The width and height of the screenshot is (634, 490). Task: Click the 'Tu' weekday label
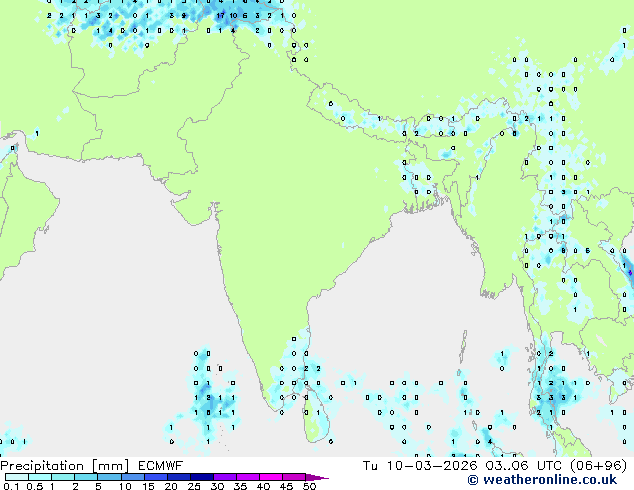point(370,466)
